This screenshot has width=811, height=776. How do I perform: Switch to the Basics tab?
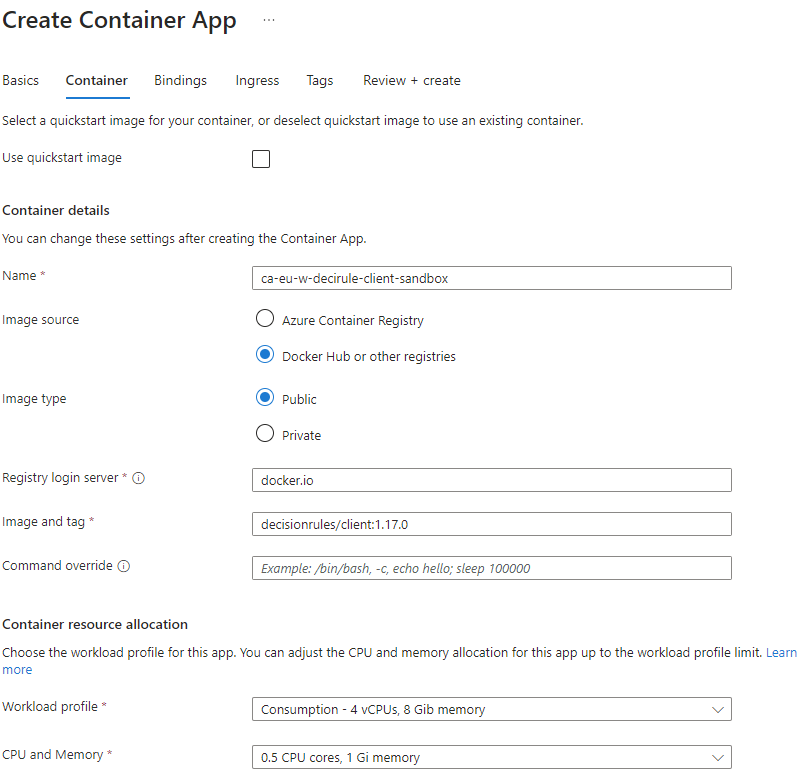[x=21, y=81]
